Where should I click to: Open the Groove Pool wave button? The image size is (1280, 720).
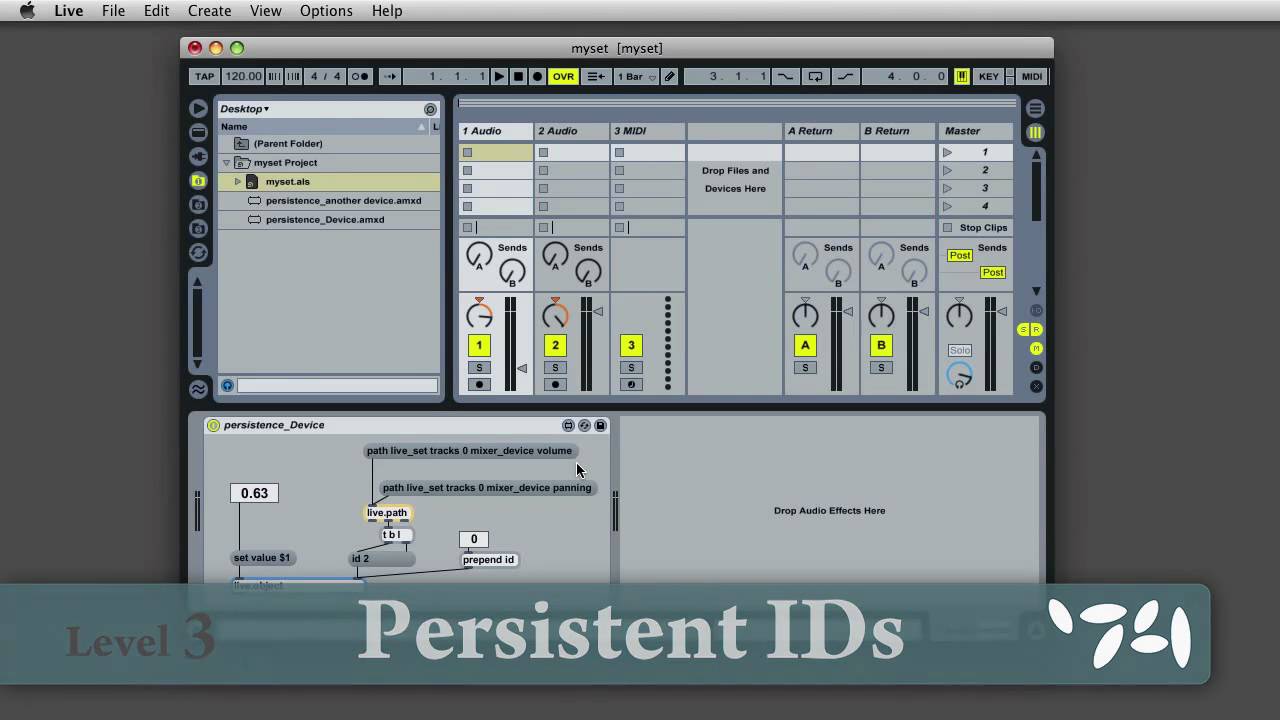[198, 390]
